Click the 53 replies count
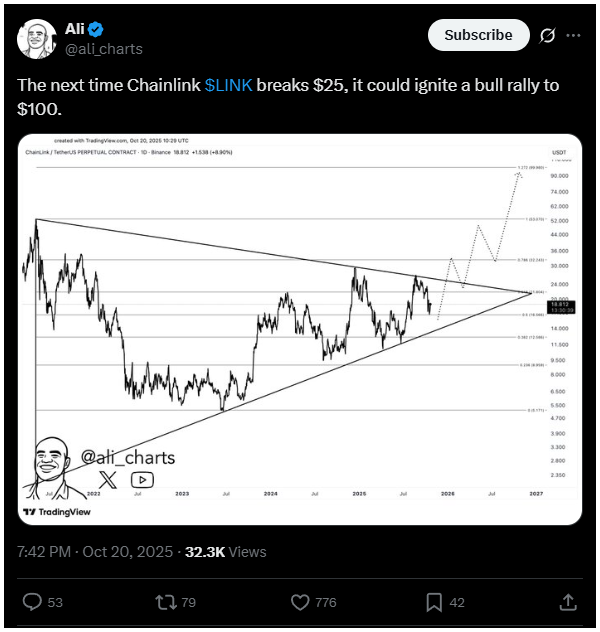This screenshot has height=632, width=600. coord(55,602)
